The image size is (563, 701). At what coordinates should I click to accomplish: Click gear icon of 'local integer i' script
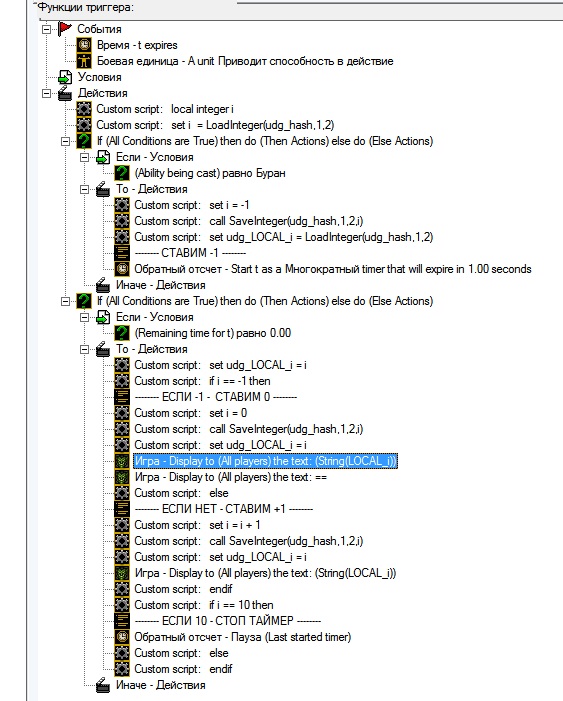point(84,109)
